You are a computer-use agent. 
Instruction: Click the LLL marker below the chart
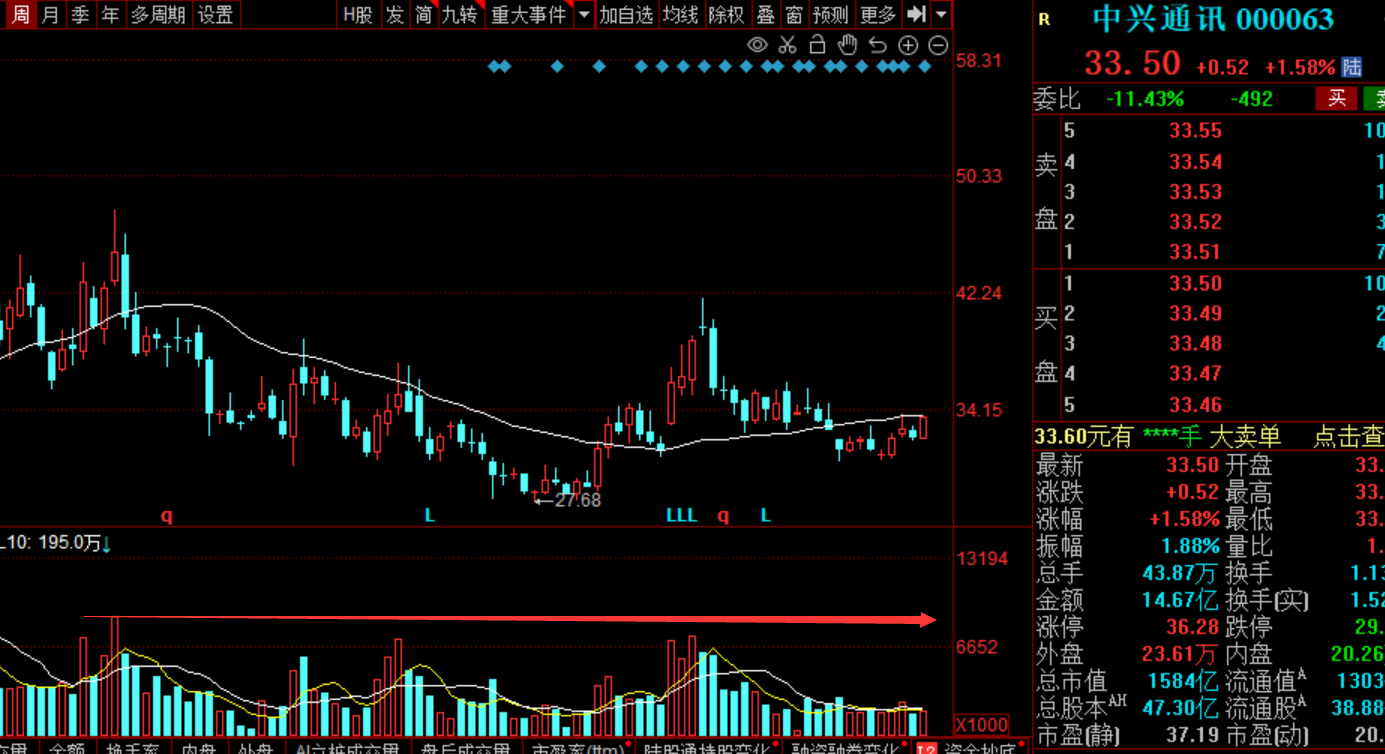pos(681,516)
